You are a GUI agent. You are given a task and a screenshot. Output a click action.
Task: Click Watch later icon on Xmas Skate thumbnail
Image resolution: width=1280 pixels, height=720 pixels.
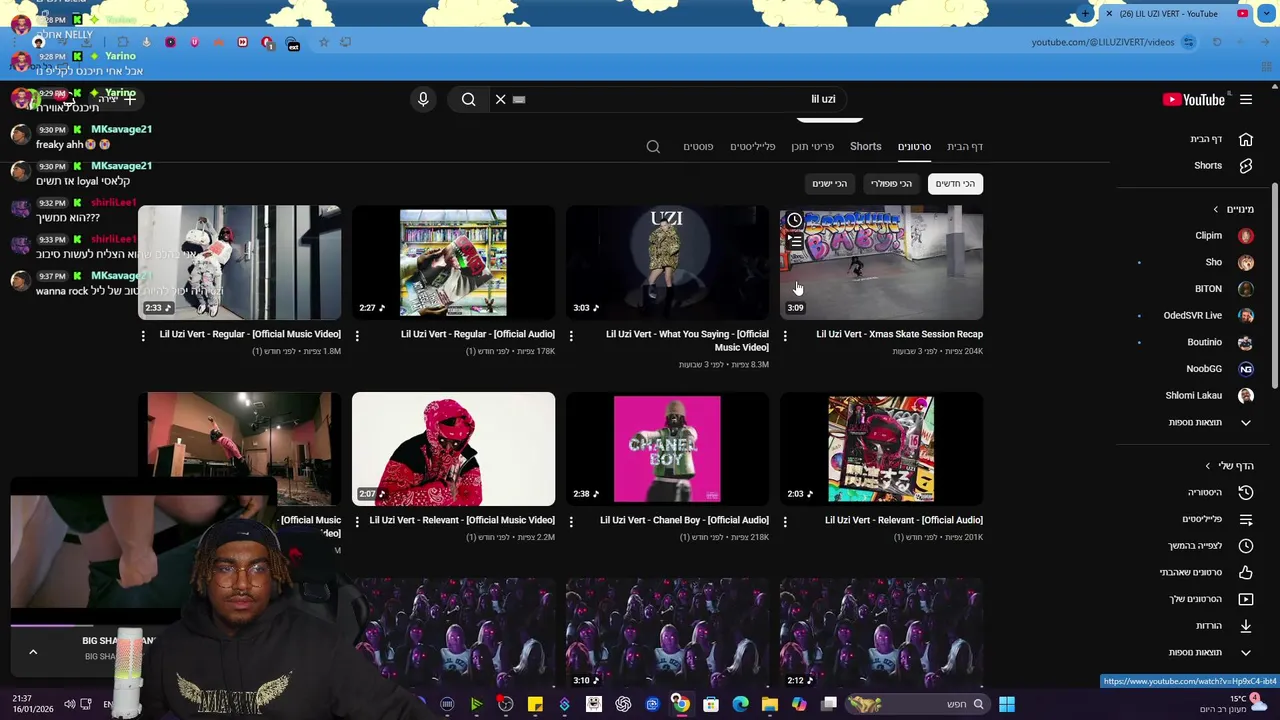pyautogui.click(x=794, y=220)
